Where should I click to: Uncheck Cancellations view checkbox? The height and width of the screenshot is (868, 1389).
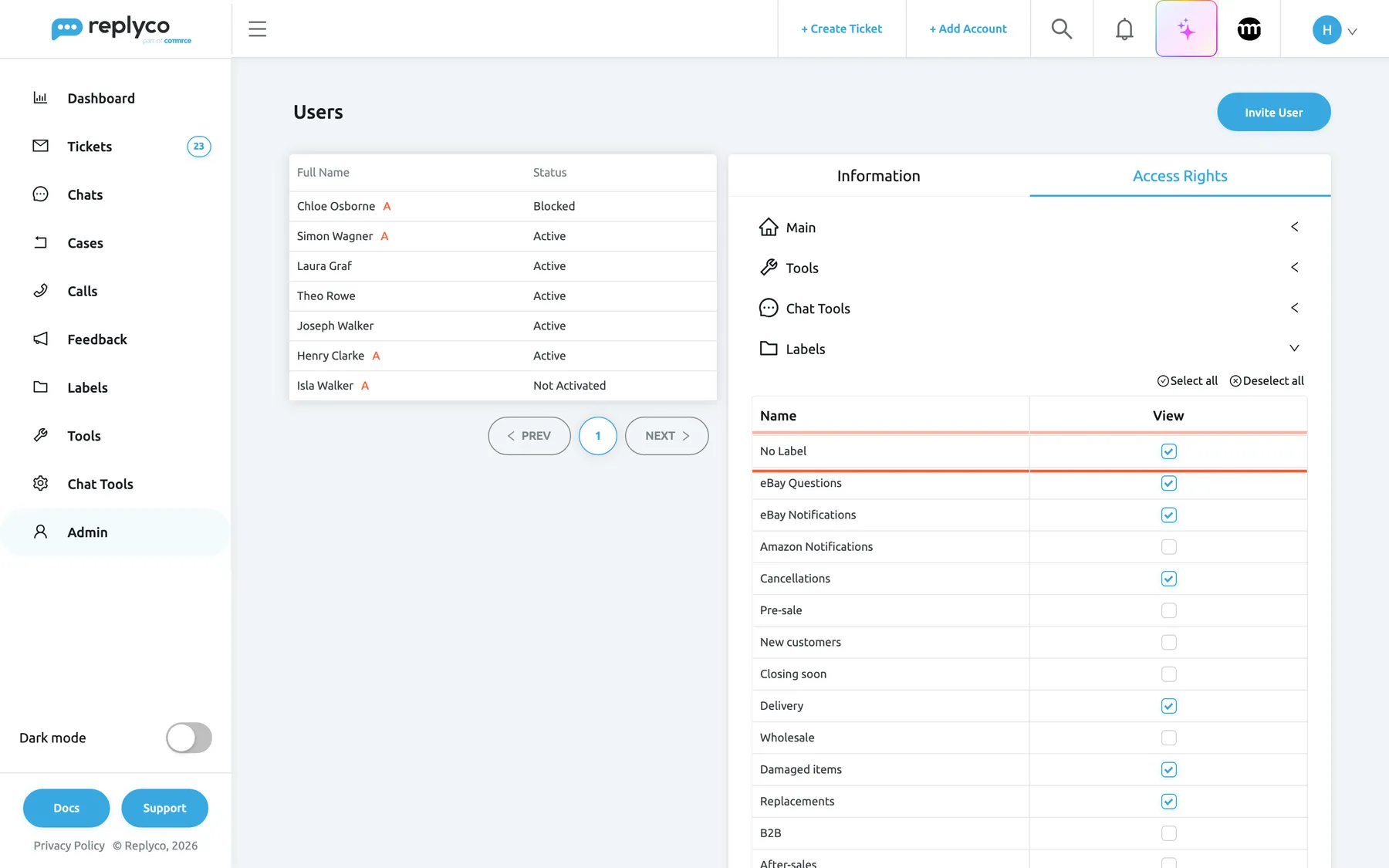point(1168,579)
